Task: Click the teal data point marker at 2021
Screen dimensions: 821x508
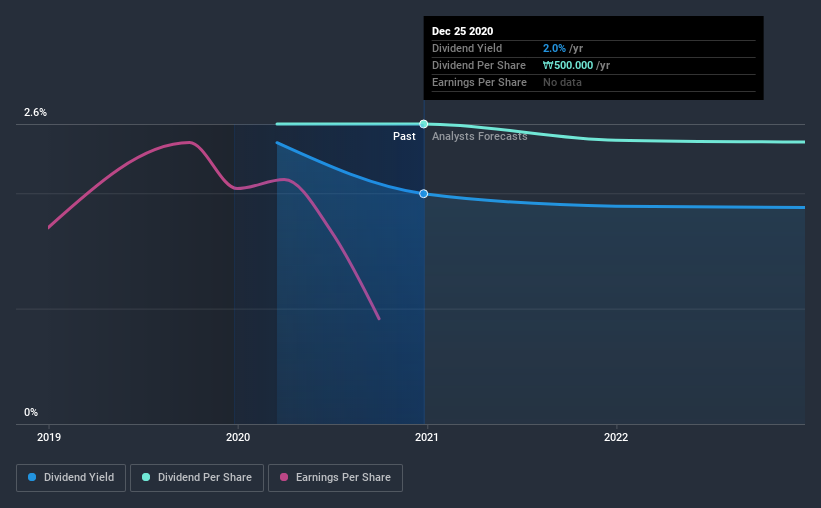Action: click(424, 124)
